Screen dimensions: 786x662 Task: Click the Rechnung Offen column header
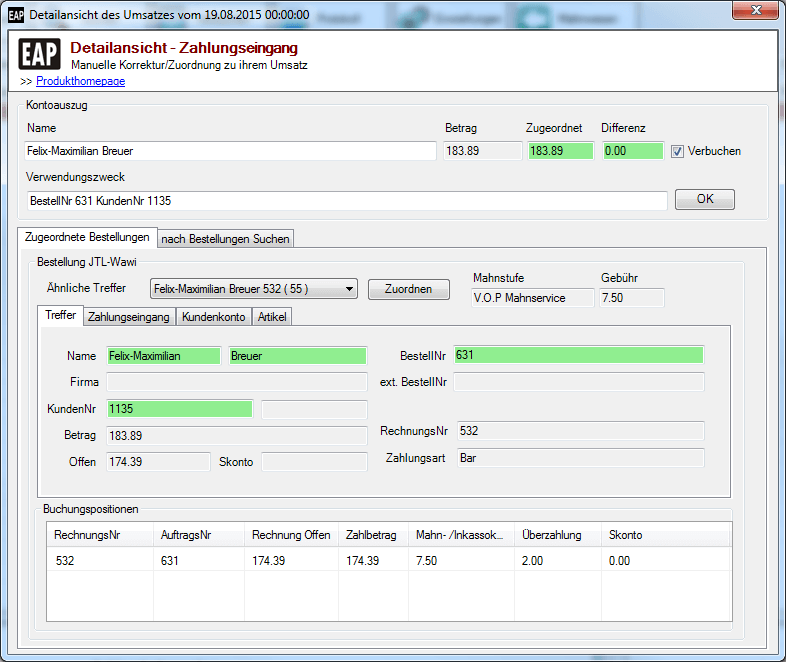click(291, 535)
